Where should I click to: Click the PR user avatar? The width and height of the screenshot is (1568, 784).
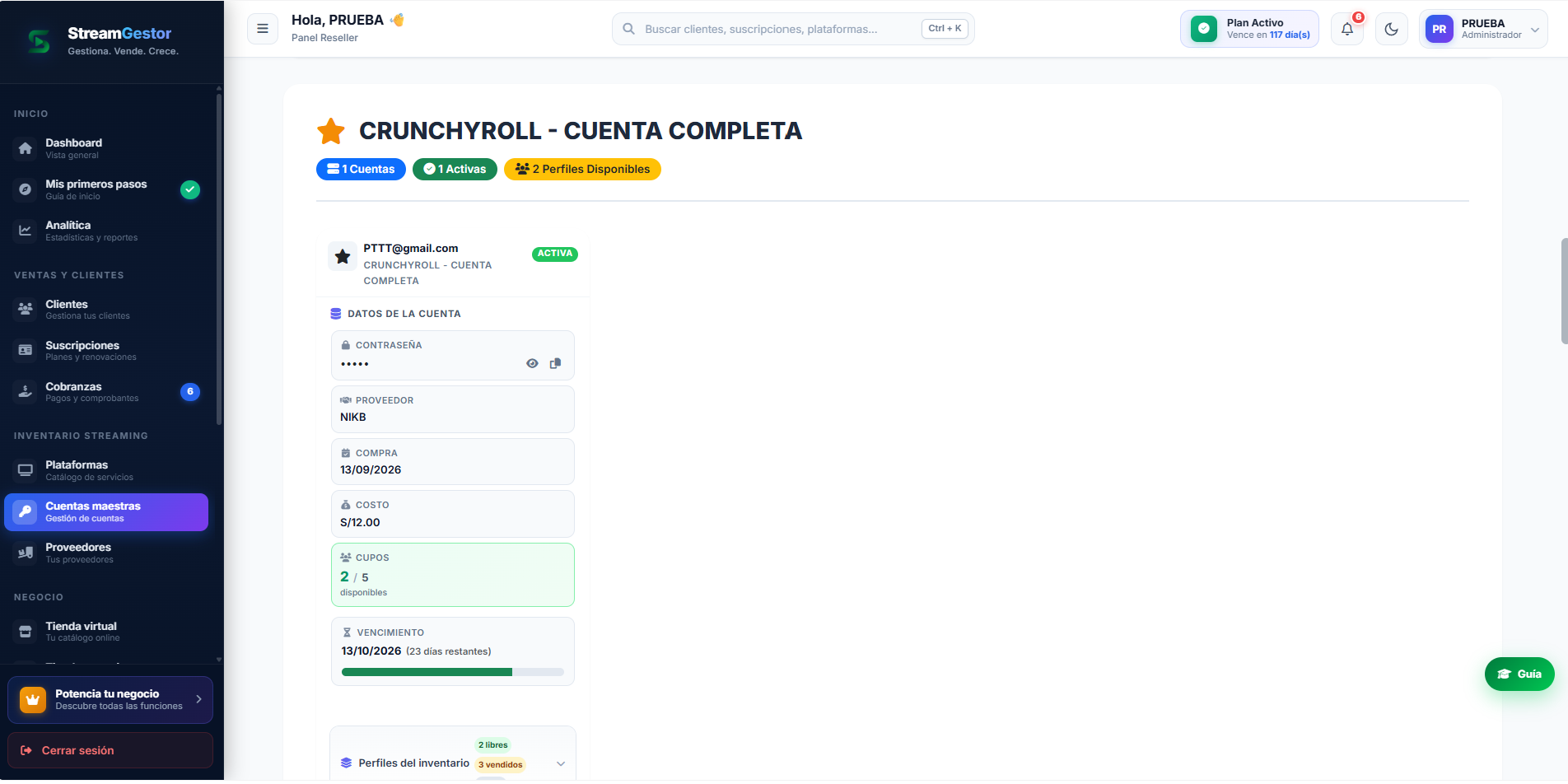[x=1440, y=29]
